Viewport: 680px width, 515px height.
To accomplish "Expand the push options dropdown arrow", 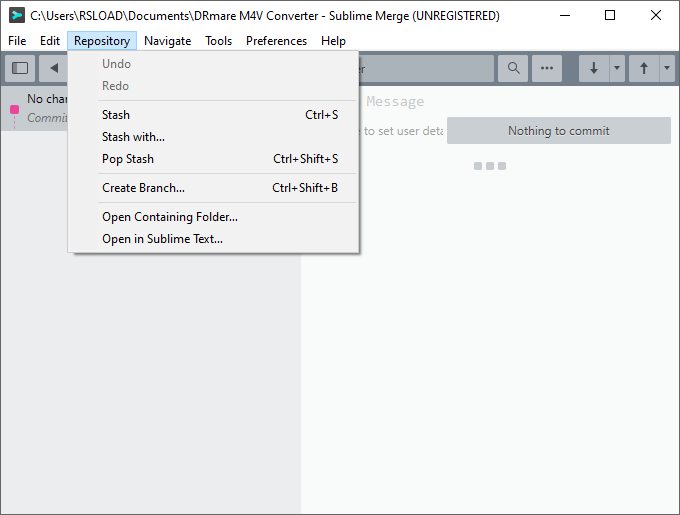I will 667,68.
